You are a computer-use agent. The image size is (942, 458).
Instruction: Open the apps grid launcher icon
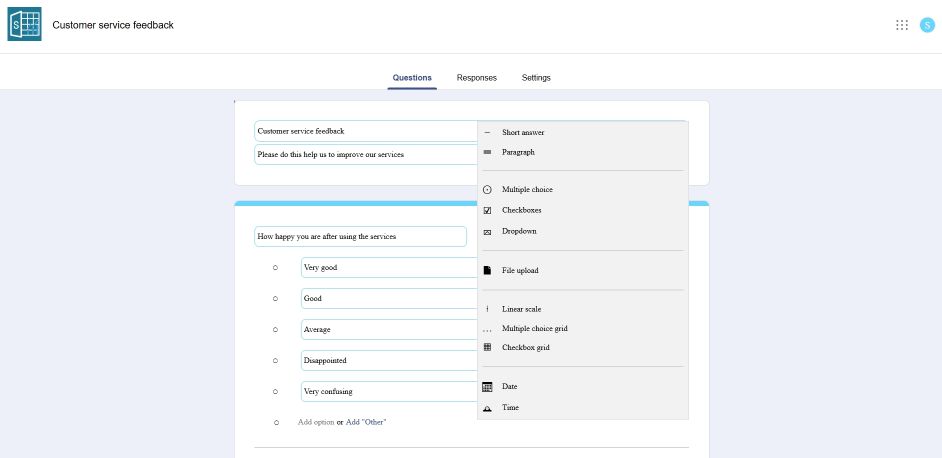coord(902,25)
